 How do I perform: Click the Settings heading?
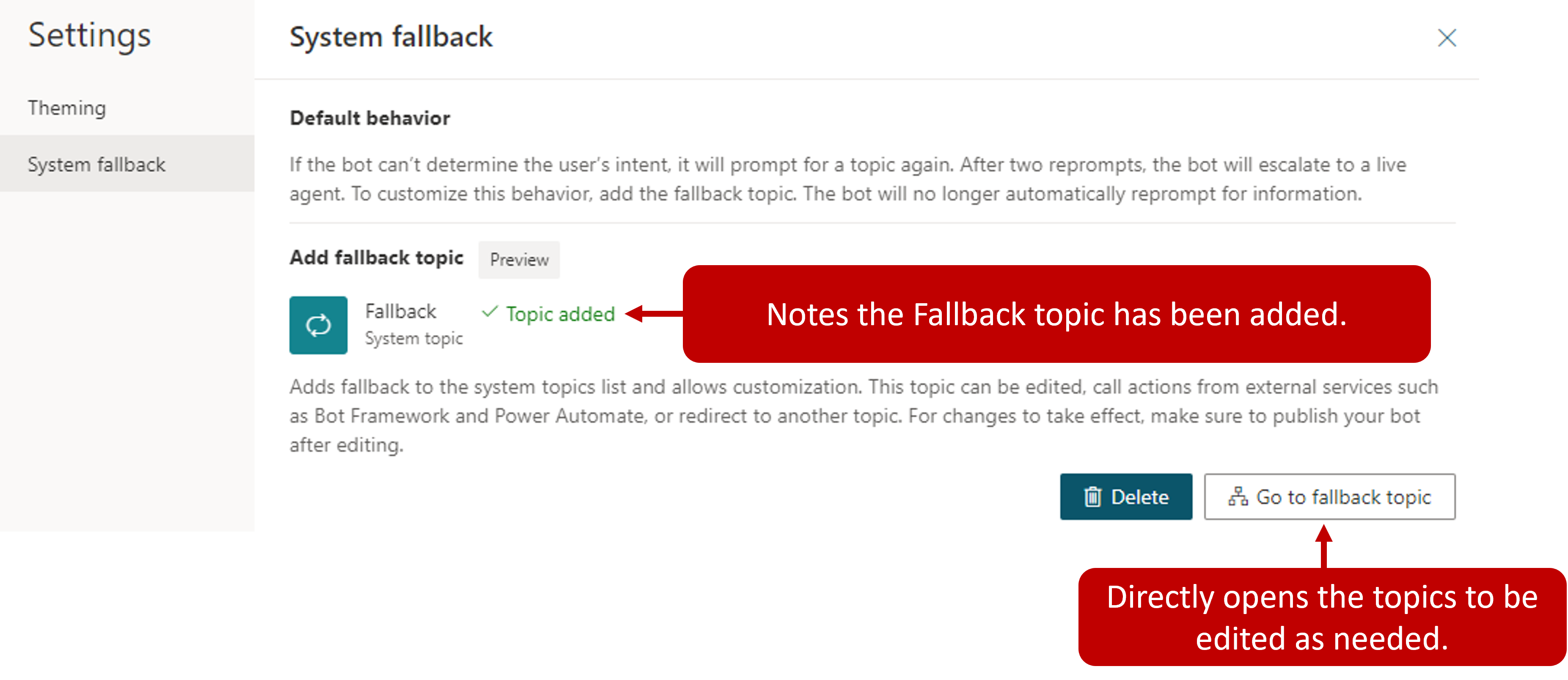(89, 35)
